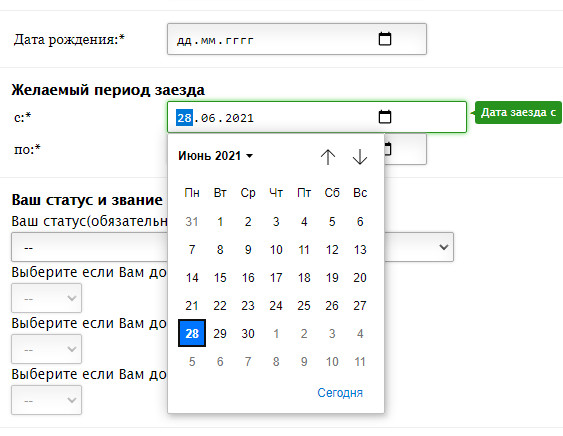
Task: Open first small '--' dropdown below status
Action: (x=46, y=298)
